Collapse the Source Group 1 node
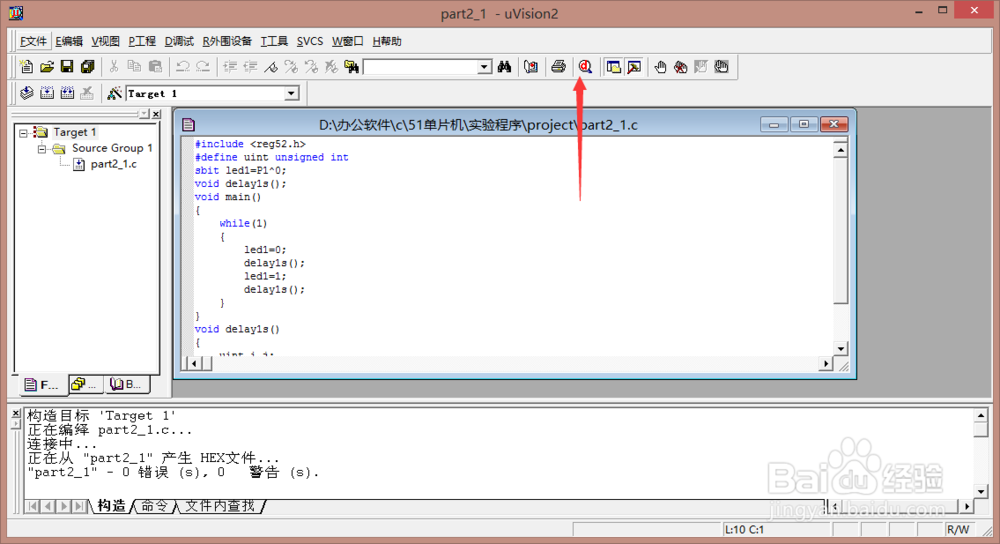Screen dimensions: 1000x544 pos(42,149)
